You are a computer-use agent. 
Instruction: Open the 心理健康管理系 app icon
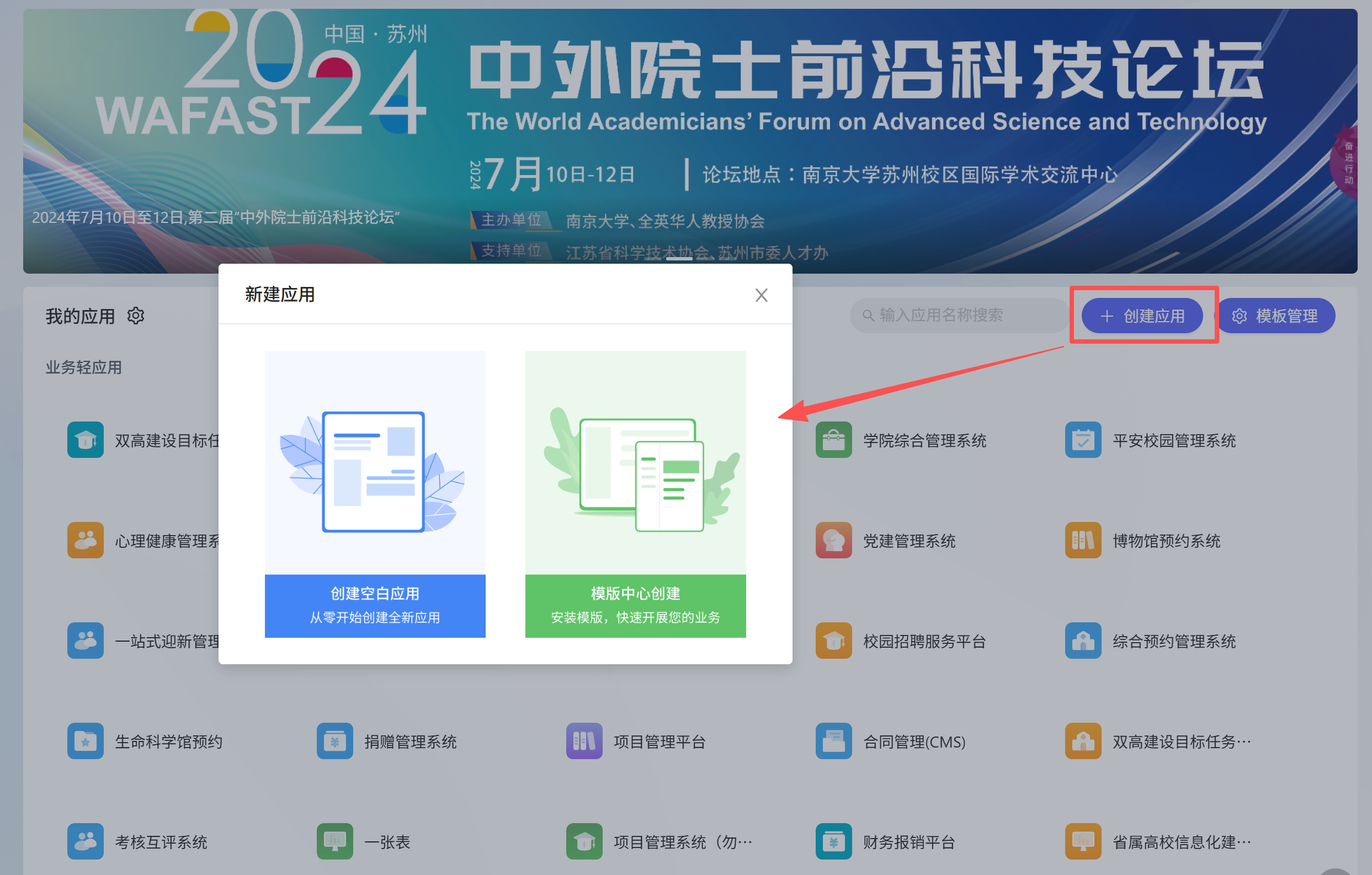(86, 540)
